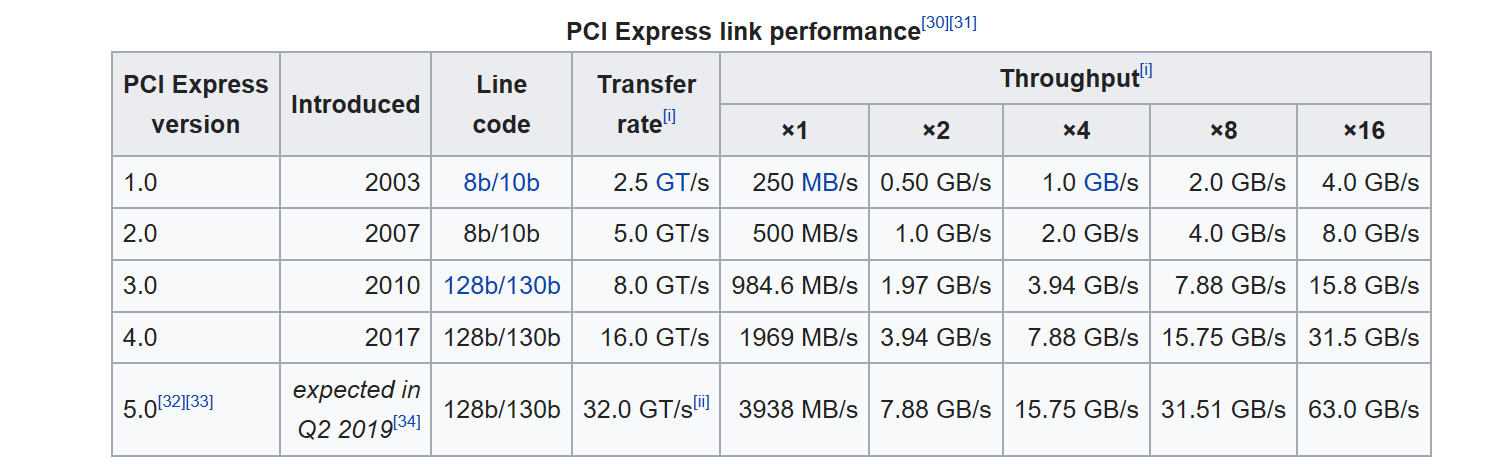This screenshot has height=473, width=1492.
Task: Open reference 32 beside version 5.0
Action: pyautogui.click(x=172, y=402)
